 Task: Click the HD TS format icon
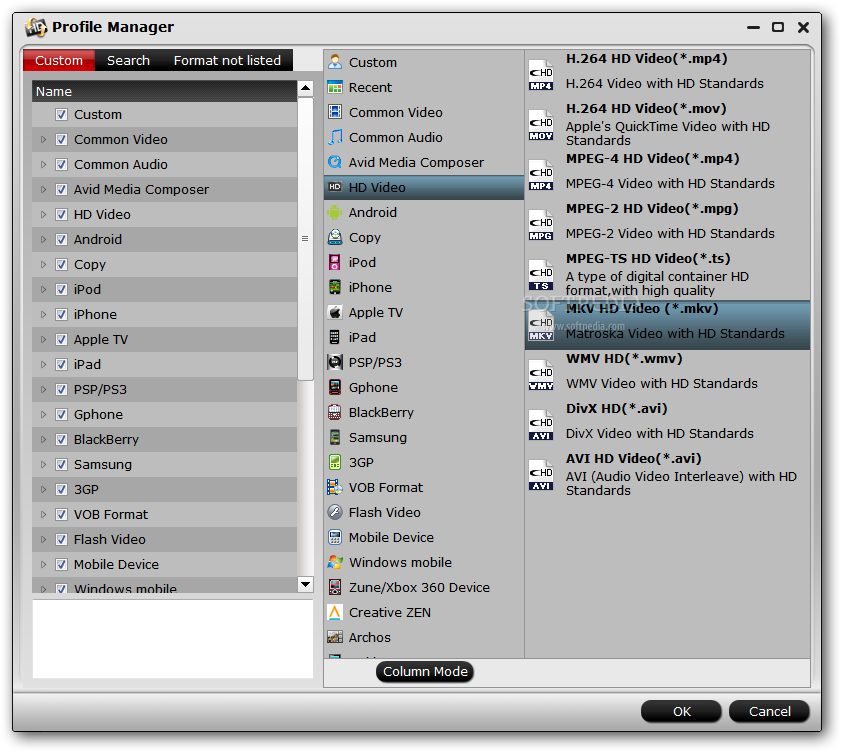(541, 275)
